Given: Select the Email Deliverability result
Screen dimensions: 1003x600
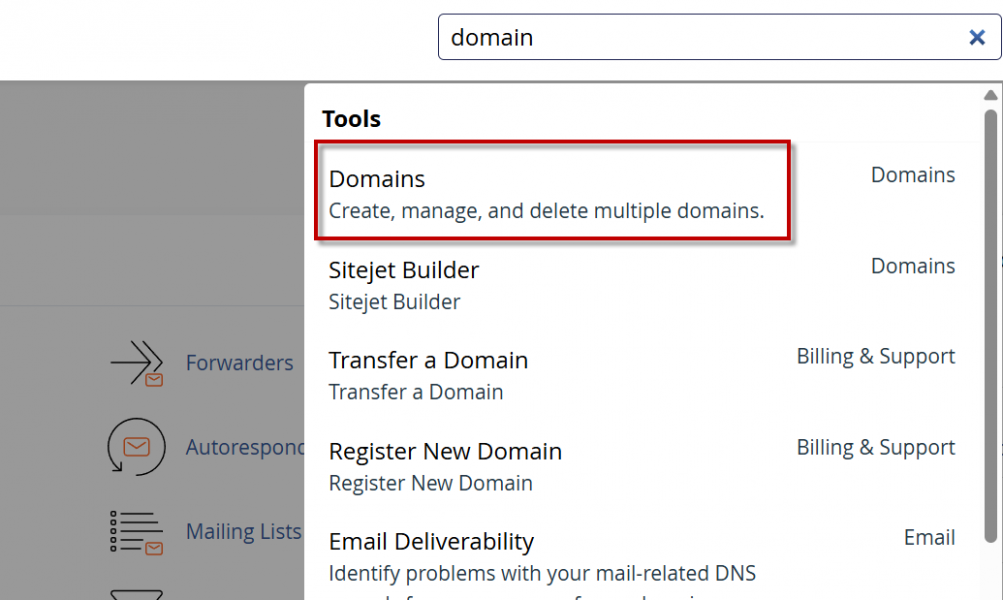Looking at the screenshot, I should point(431,542).
